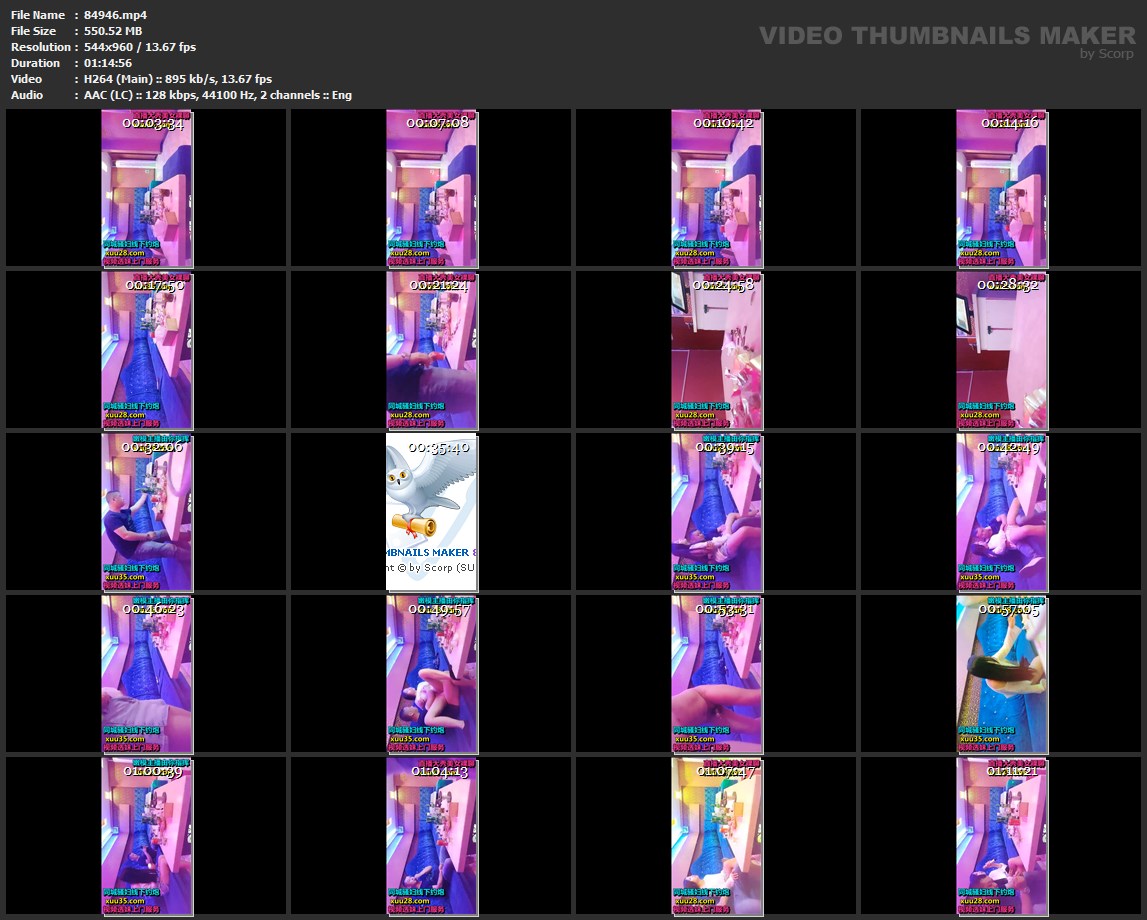This screenshot has width=1147, height=920.
Task: Open the thumbnail at 01:00:39
Action: [146, 837]
